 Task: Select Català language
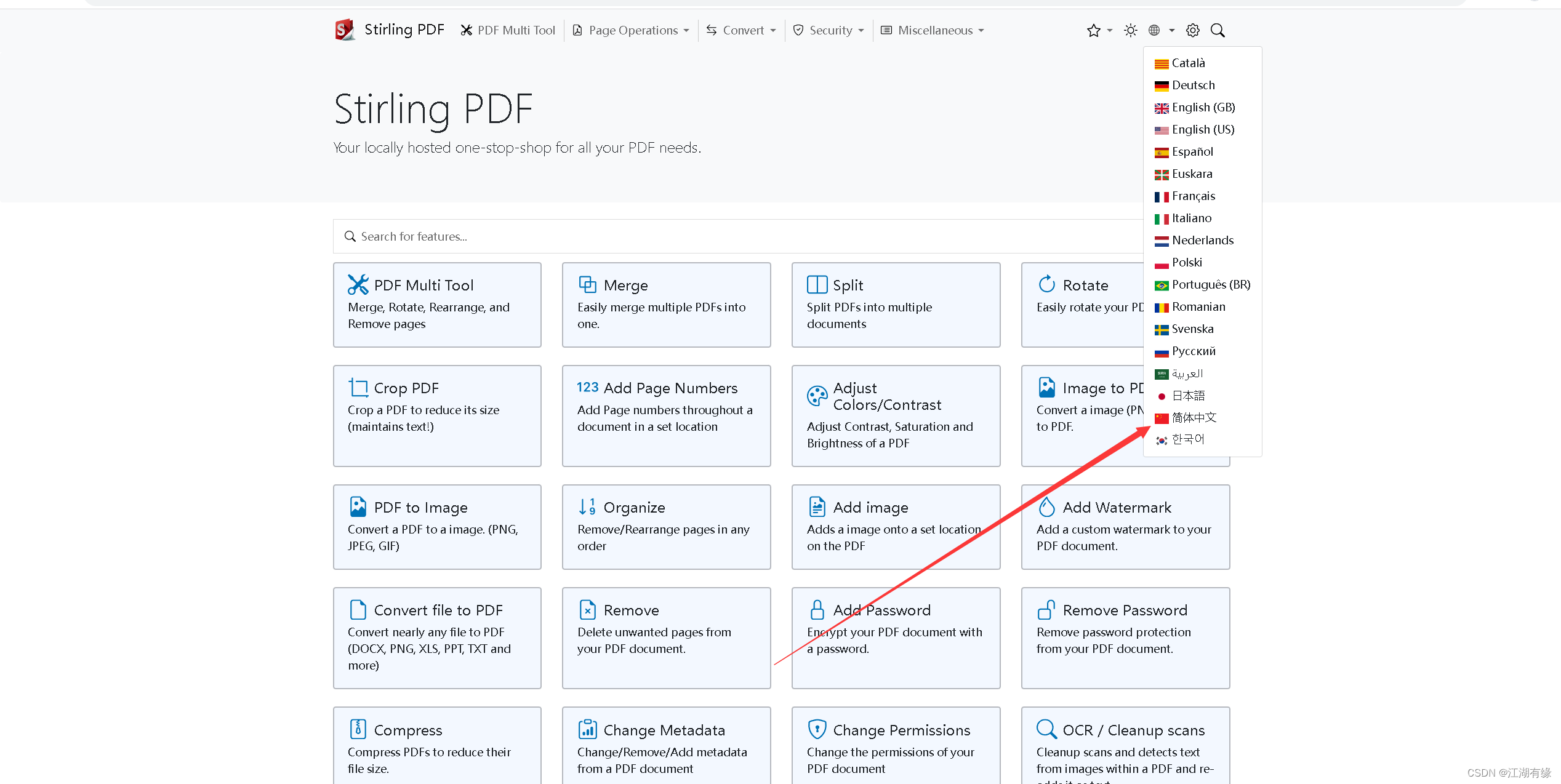pos(1202,63)
